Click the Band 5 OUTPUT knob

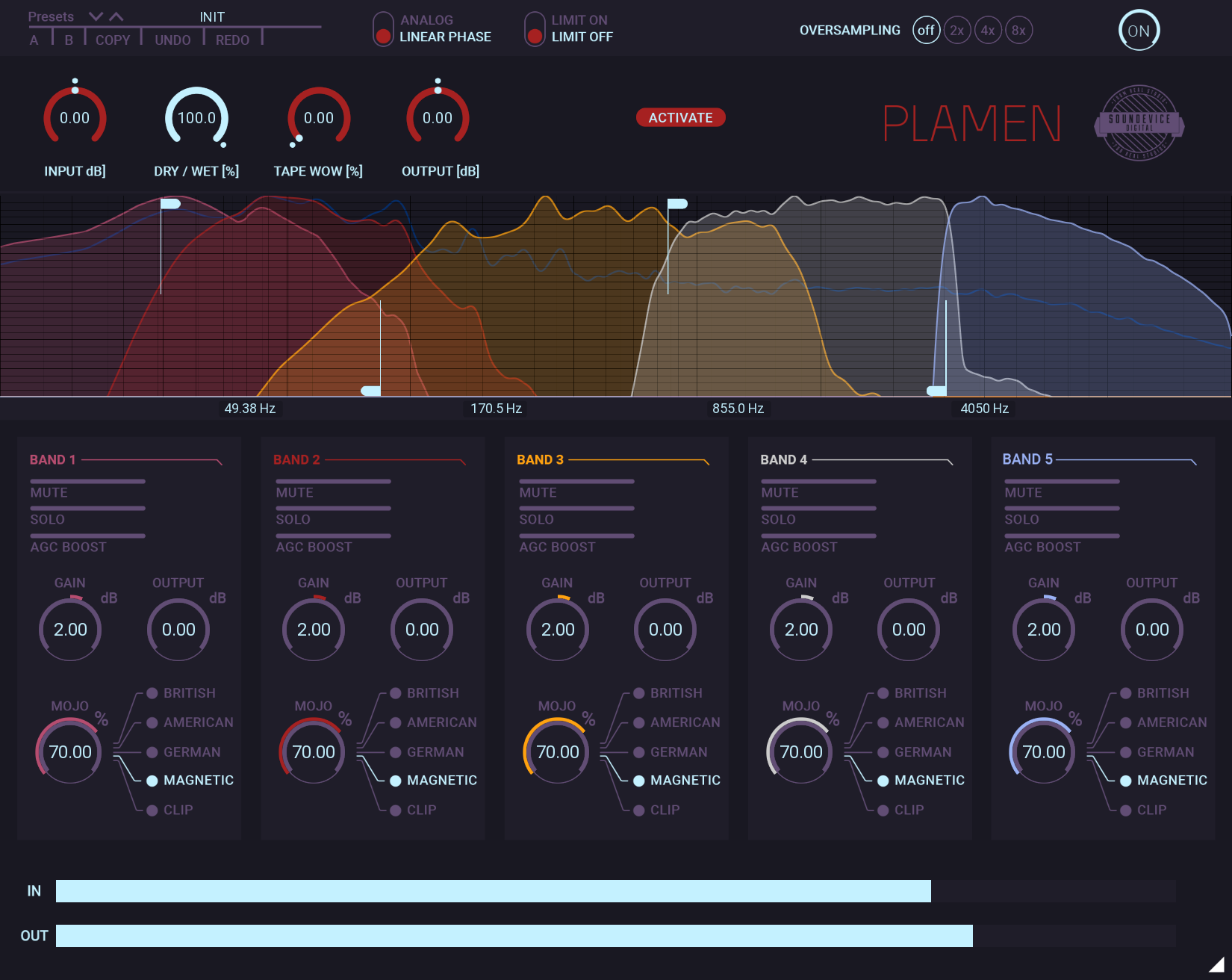(1151, 630)
